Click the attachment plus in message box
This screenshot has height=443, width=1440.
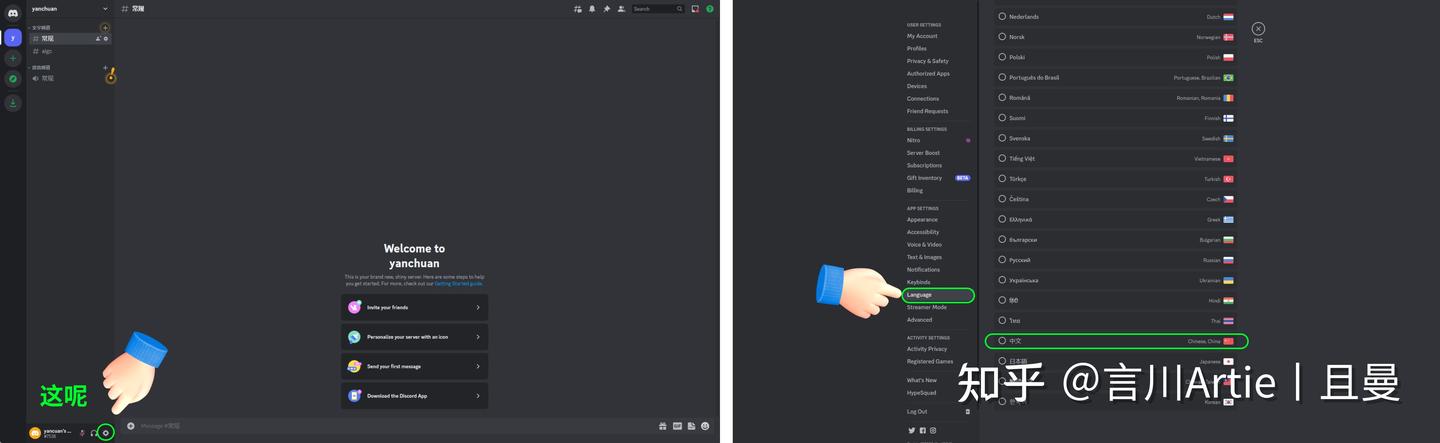pyautogui.click(x=131, y=426)
